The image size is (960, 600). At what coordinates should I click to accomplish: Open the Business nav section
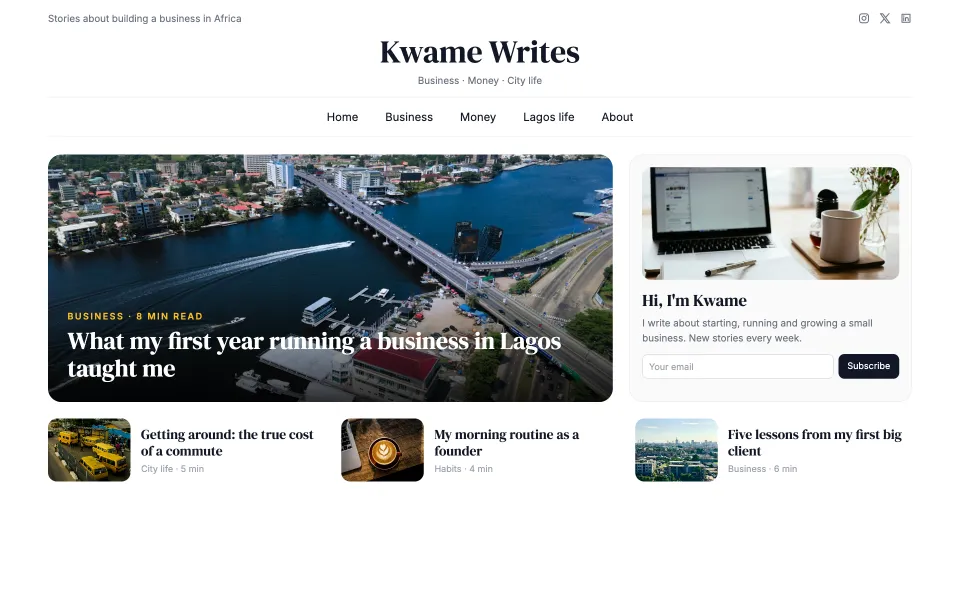click(x=408, y=117)
